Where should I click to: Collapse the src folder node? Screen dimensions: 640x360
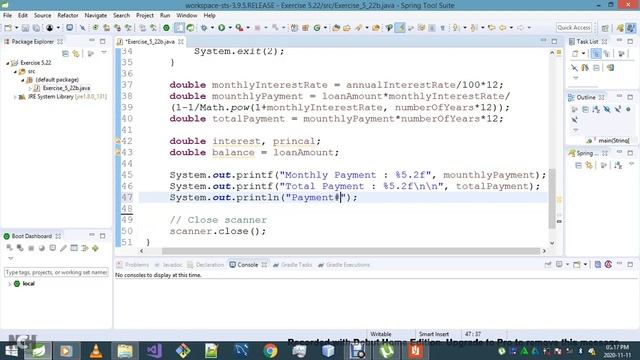point(15,71)
